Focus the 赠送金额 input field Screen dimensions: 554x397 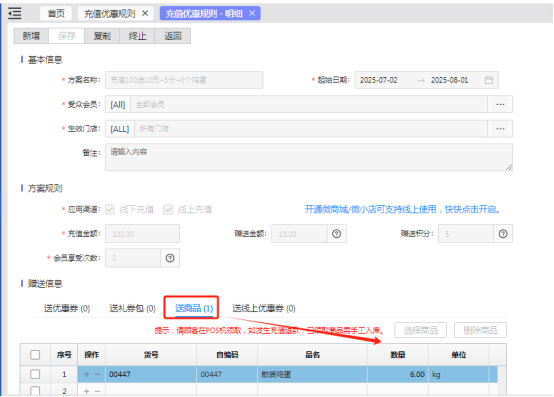tap(300, 233)
